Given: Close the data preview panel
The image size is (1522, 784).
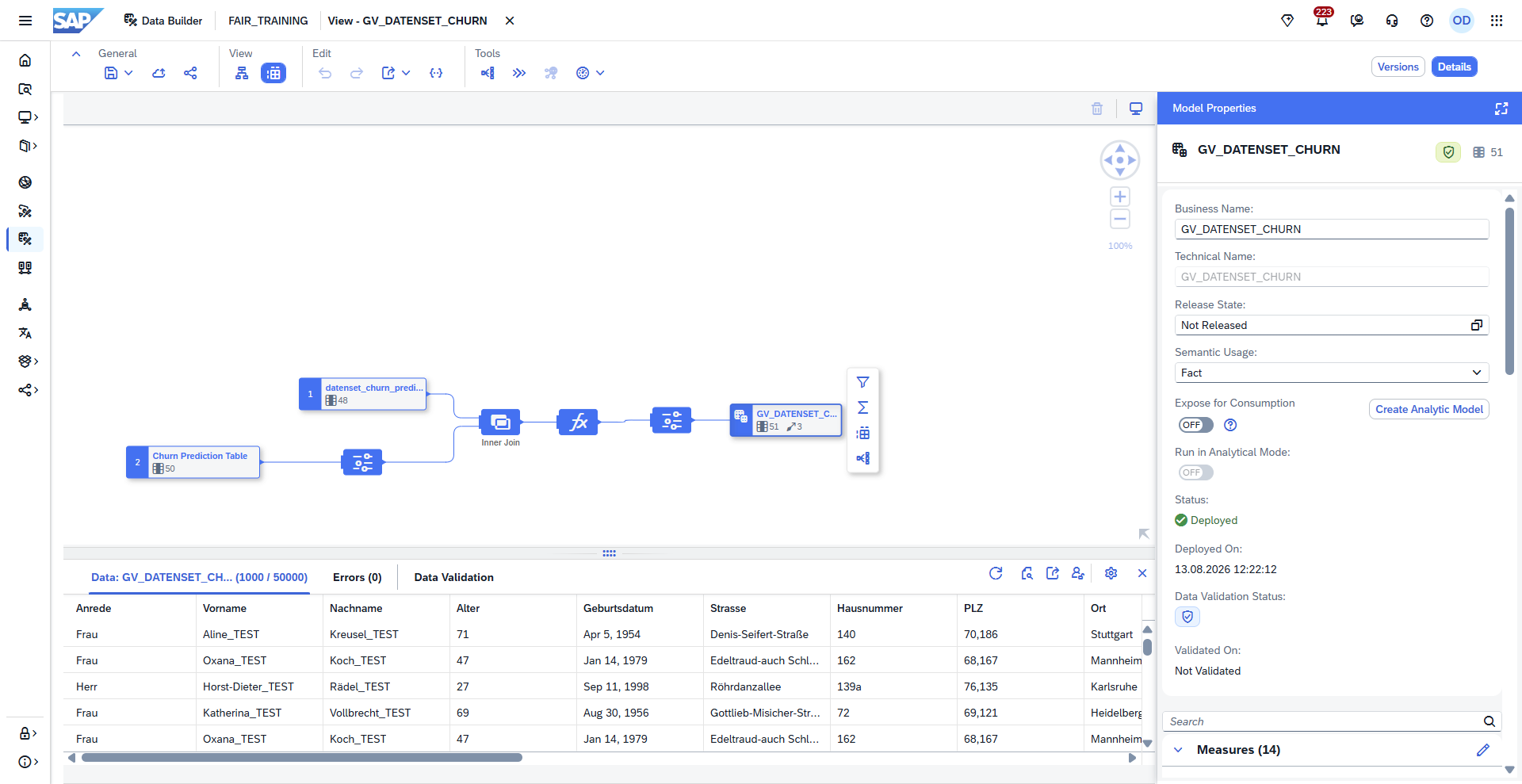Looking at the screenshot, I should point(1142,573).
